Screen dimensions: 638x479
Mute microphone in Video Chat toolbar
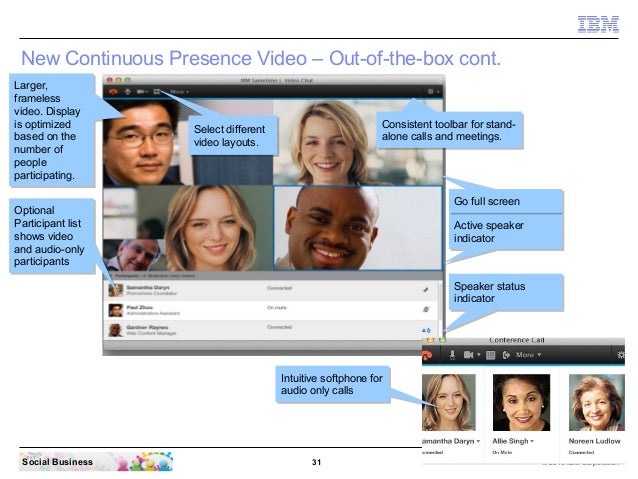[128, 92]
